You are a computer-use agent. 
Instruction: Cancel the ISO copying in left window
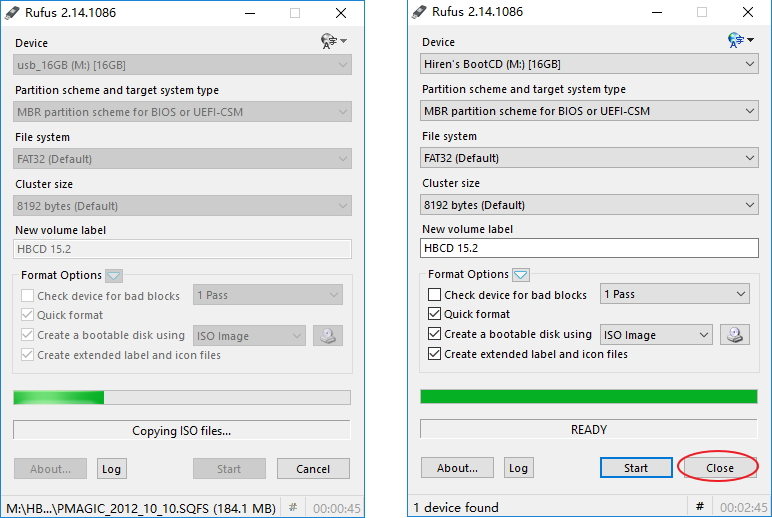313,469
